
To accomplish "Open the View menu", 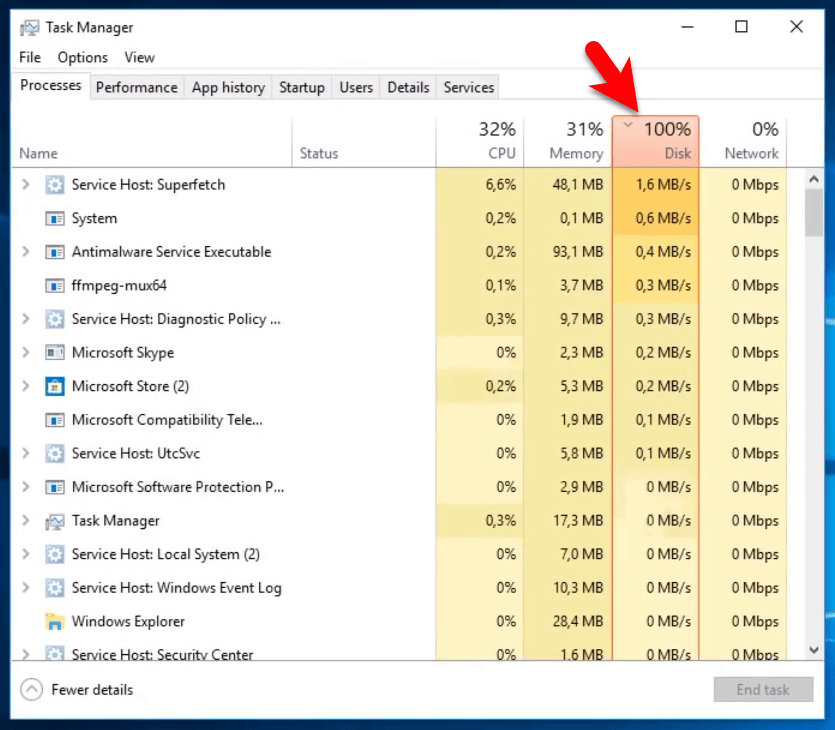I will [x=140, y=57].
